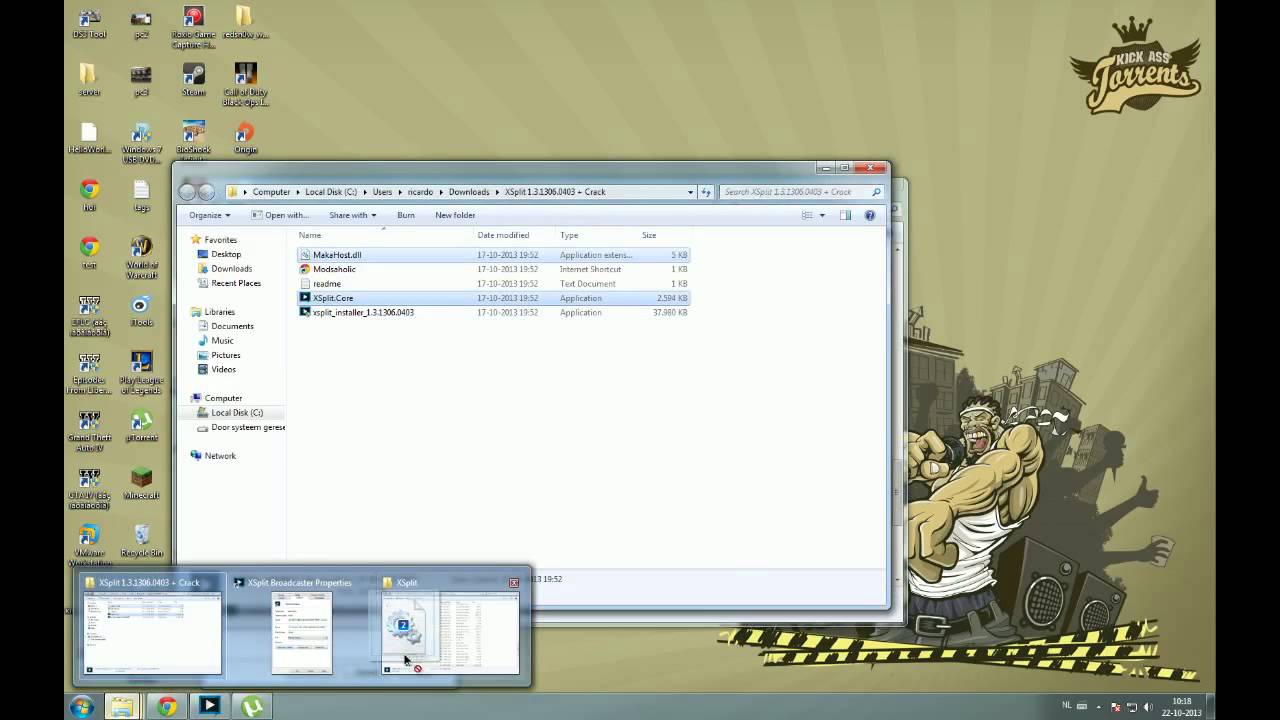
Task: Open address bar history dropdown arrow
Action: (690, 192)
